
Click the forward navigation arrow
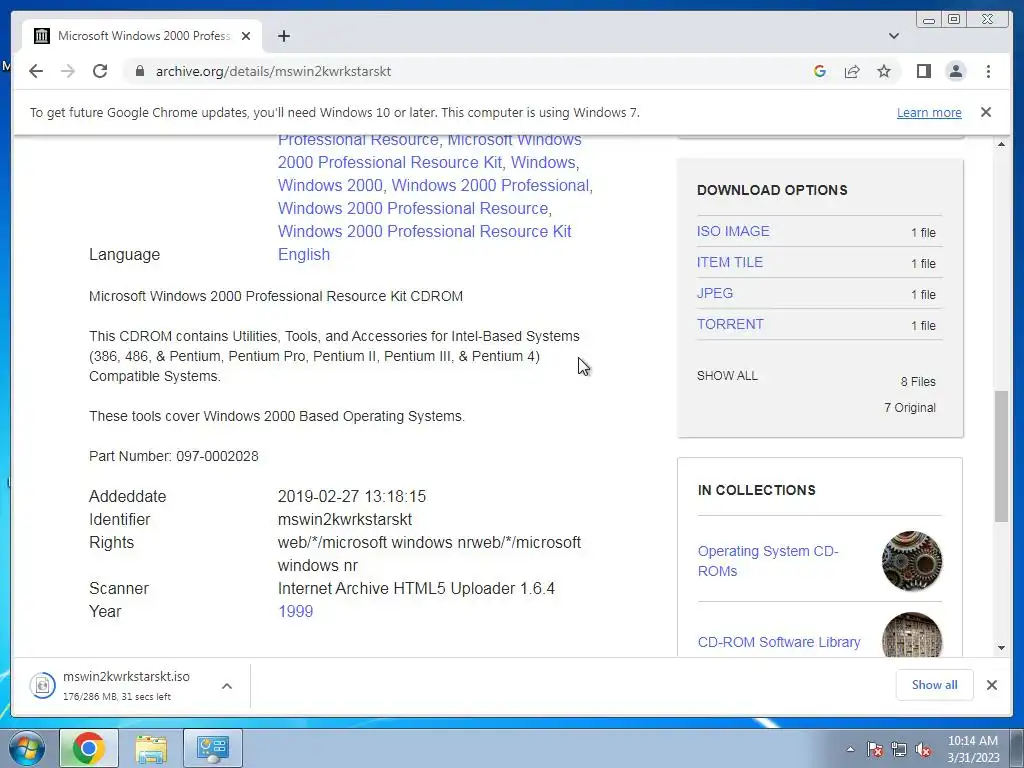click(x=68, y=71)
